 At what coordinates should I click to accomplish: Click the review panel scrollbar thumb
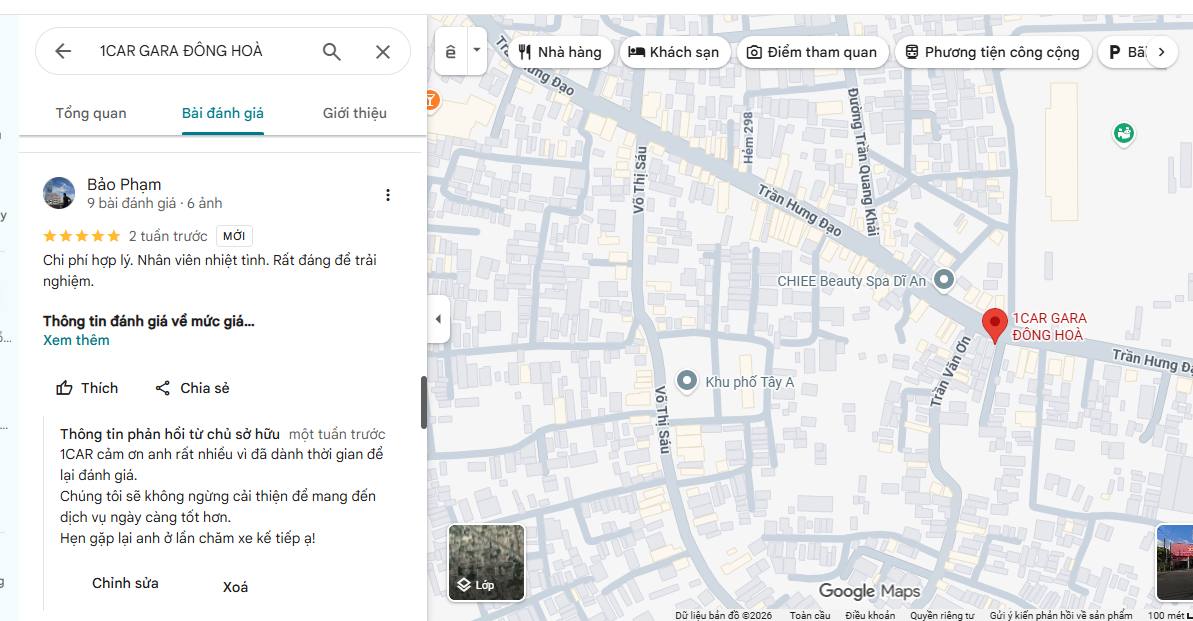pos(424,403)
